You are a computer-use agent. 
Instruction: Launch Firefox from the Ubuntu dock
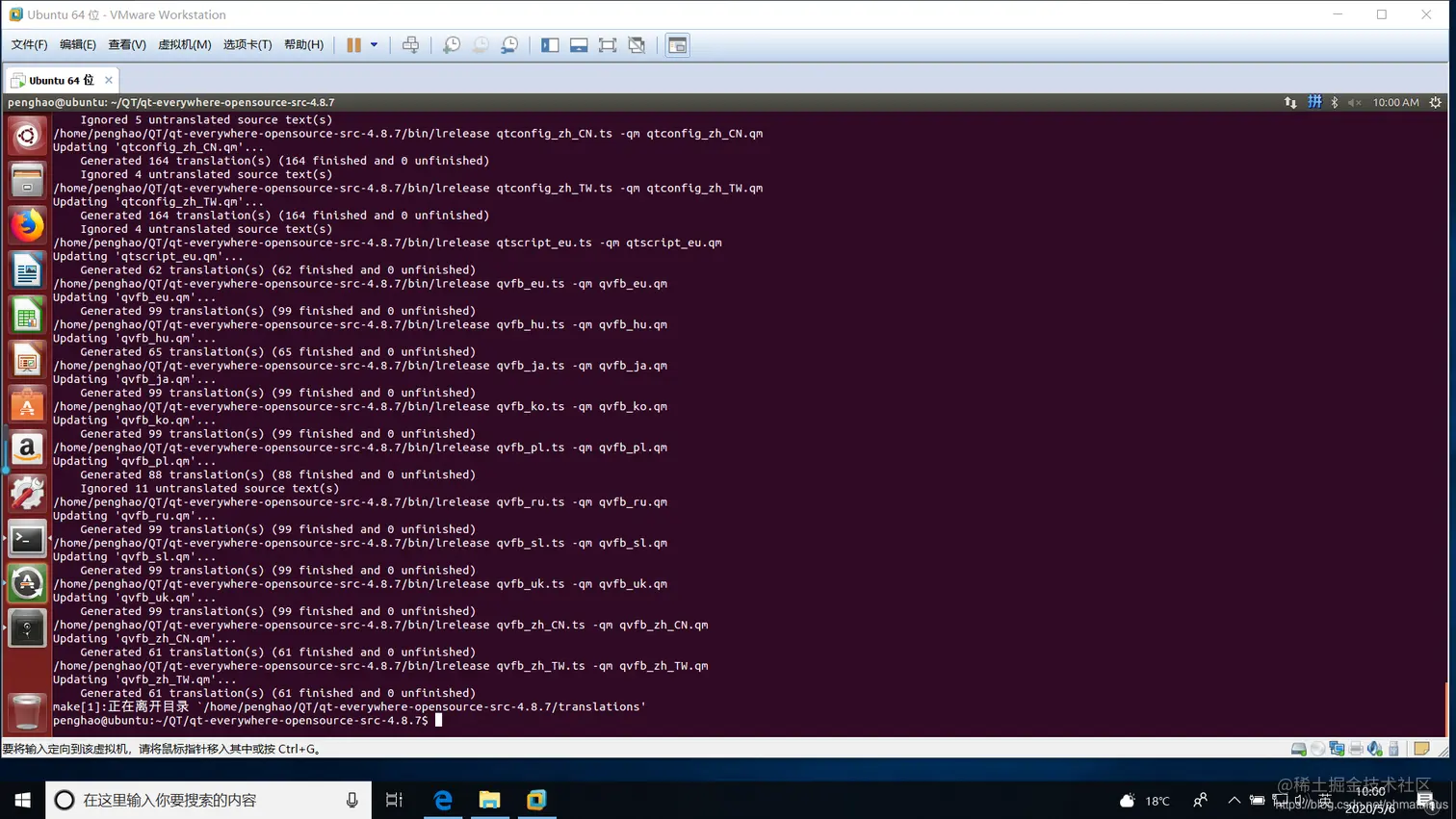(27, 226)
